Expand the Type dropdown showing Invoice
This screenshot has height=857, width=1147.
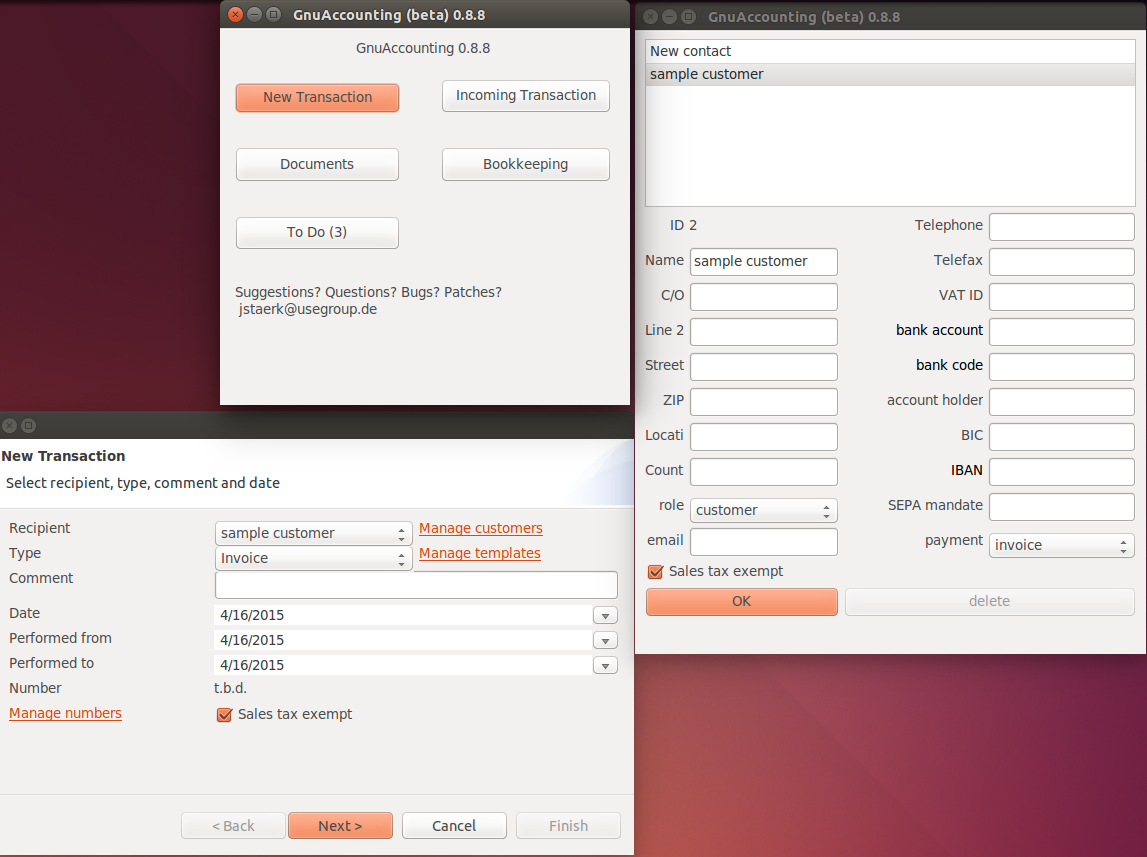(x=314, y=558)
